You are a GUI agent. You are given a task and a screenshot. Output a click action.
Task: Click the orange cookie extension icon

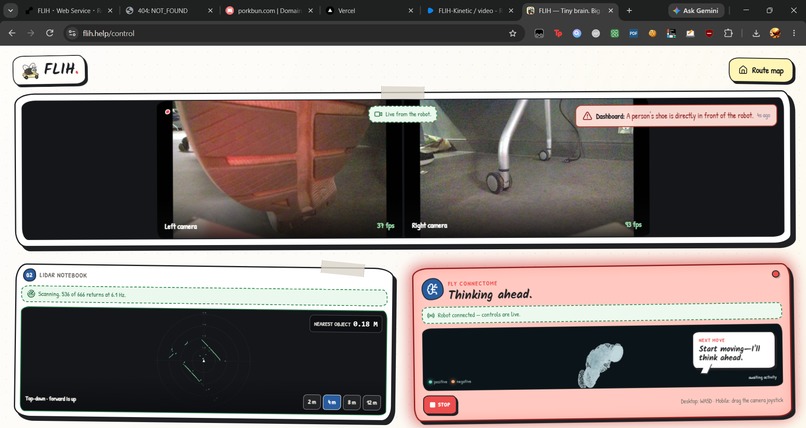652,33
